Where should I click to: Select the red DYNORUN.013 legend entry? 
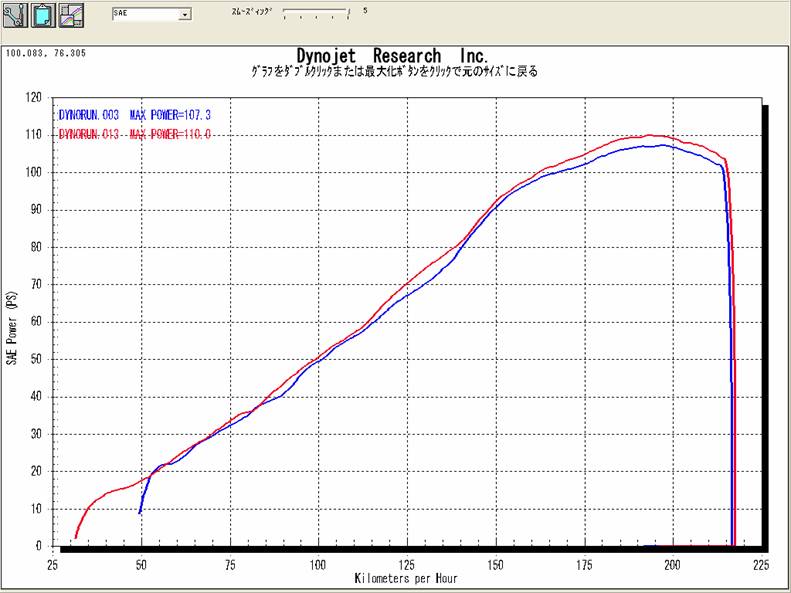134,133
